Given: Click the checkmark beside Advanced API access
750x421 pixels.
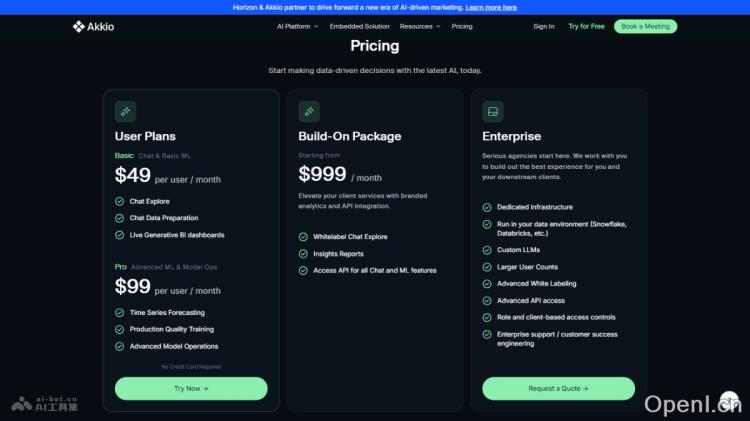Looking at the screenshot, I should 487,300.
